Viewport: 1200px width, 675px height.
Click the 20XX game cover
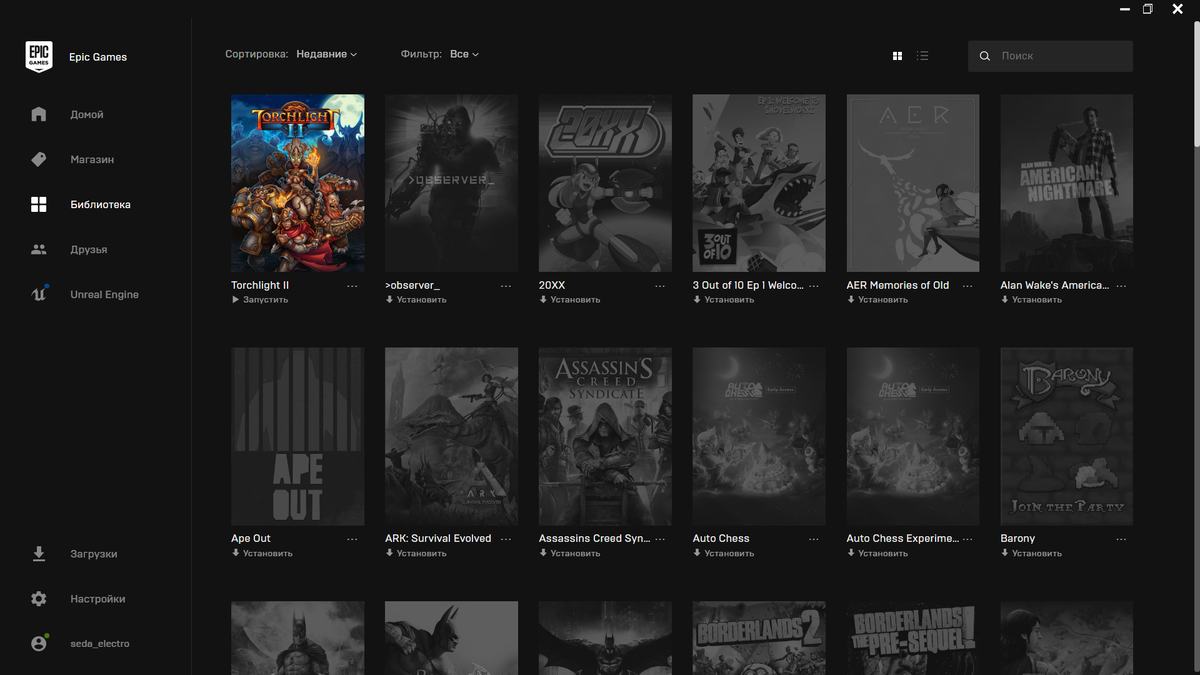pos(606,183)
